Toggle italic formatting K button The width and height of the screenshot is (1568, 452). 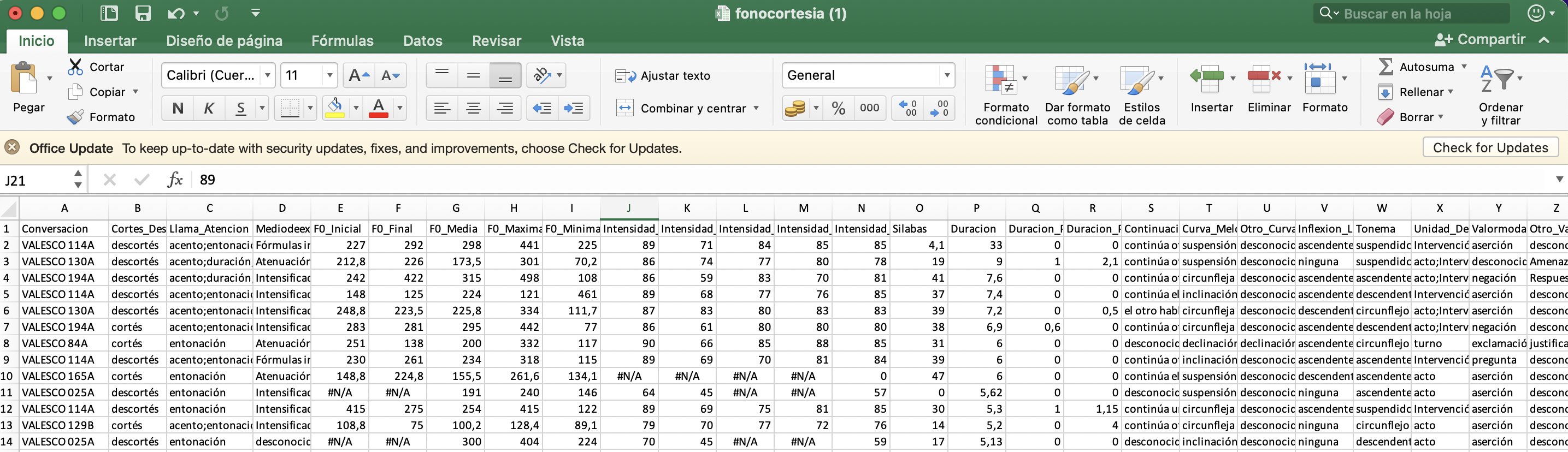209,108
